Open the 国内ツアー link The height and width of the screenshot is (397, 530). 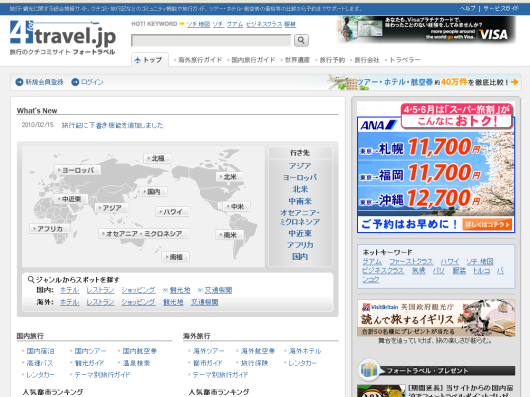(90, 351)
